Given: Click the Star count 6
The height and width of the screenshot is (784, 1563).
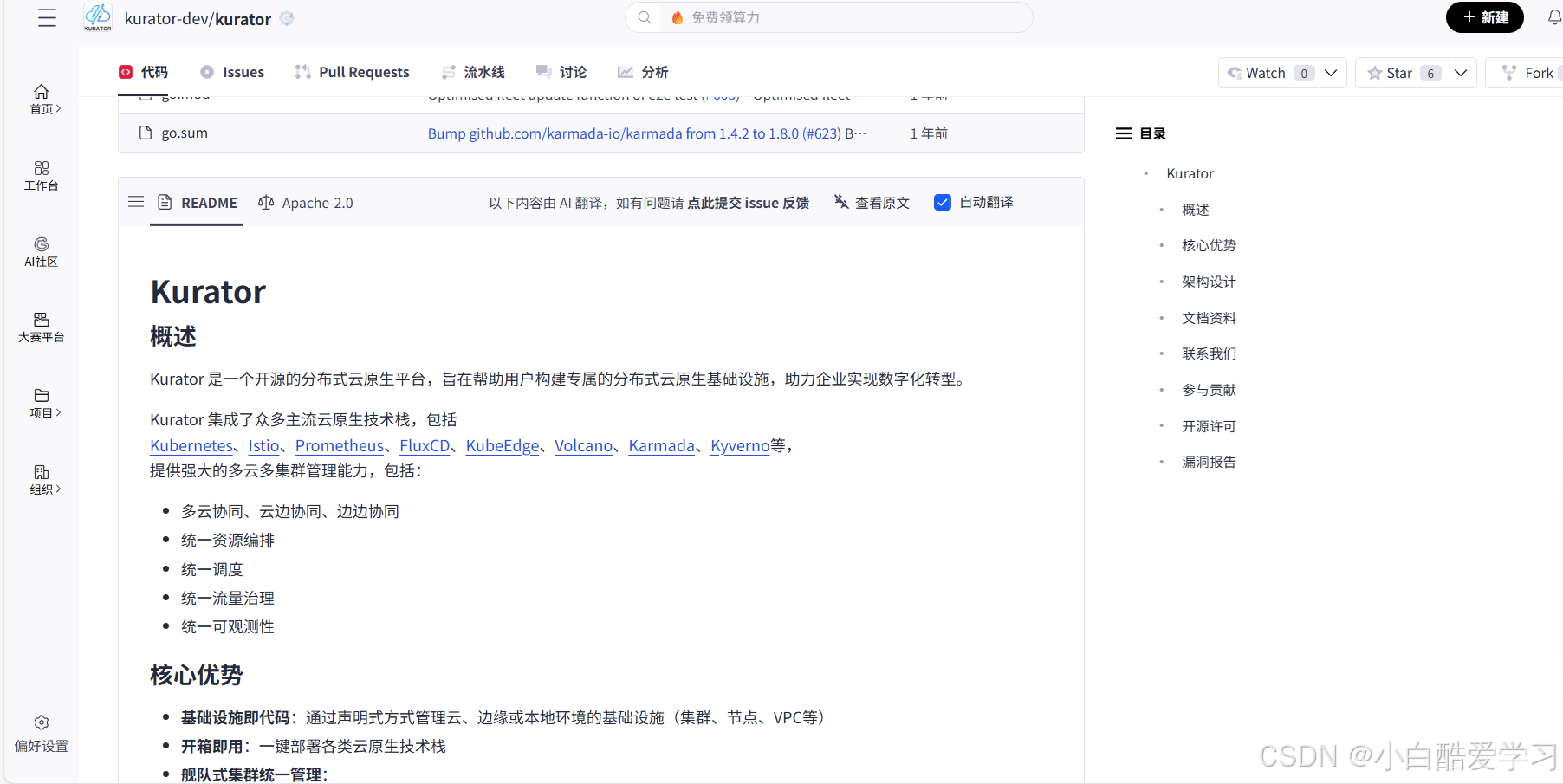Looking at the screenshot, I should [x=1430, y=73].
